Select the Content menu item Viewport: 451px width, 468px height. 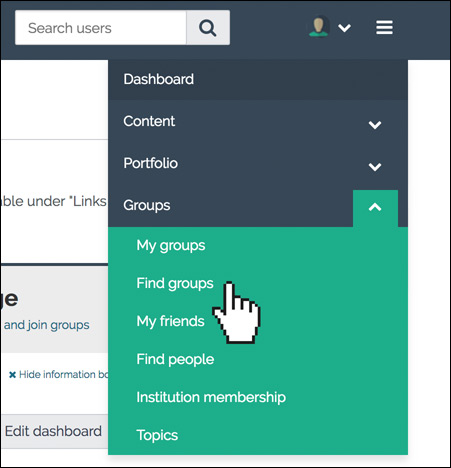[x=149, y=121]
